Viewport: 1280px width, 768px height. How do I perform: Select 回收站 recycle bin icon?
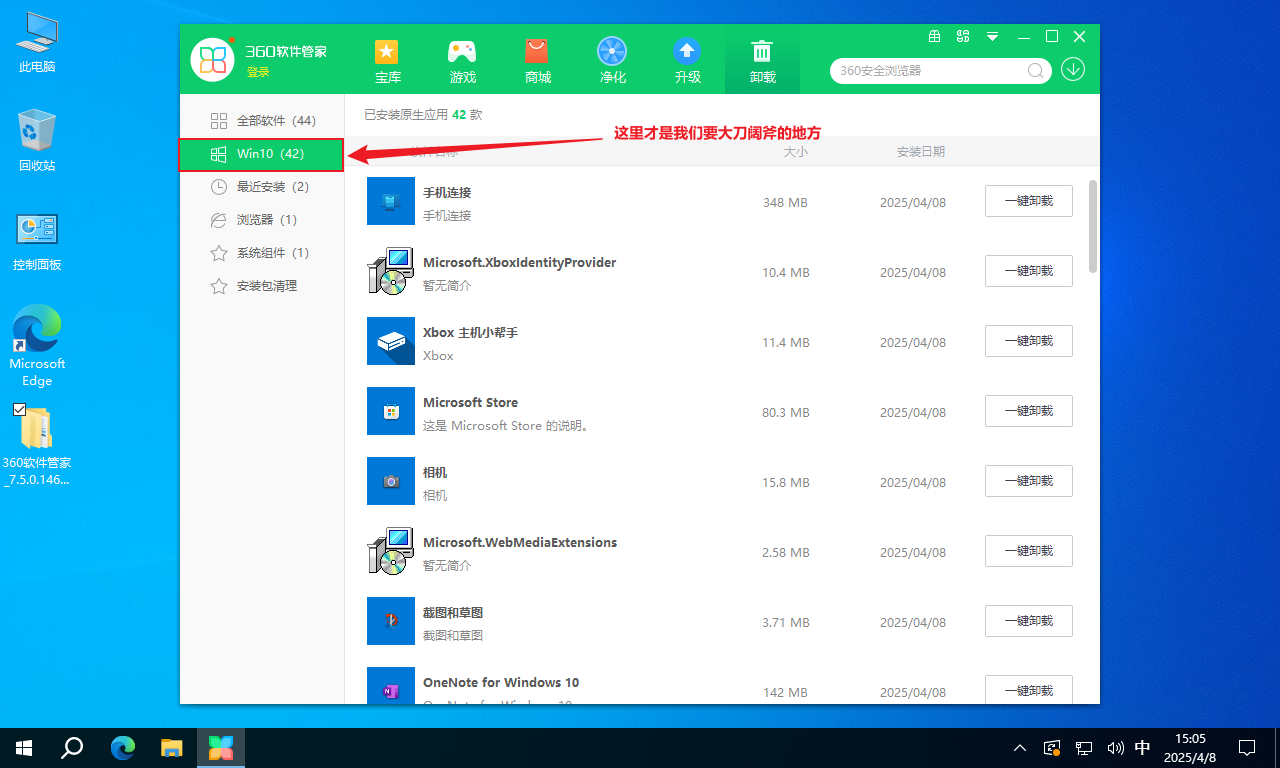pyautogui.click(x=37, y=141)
